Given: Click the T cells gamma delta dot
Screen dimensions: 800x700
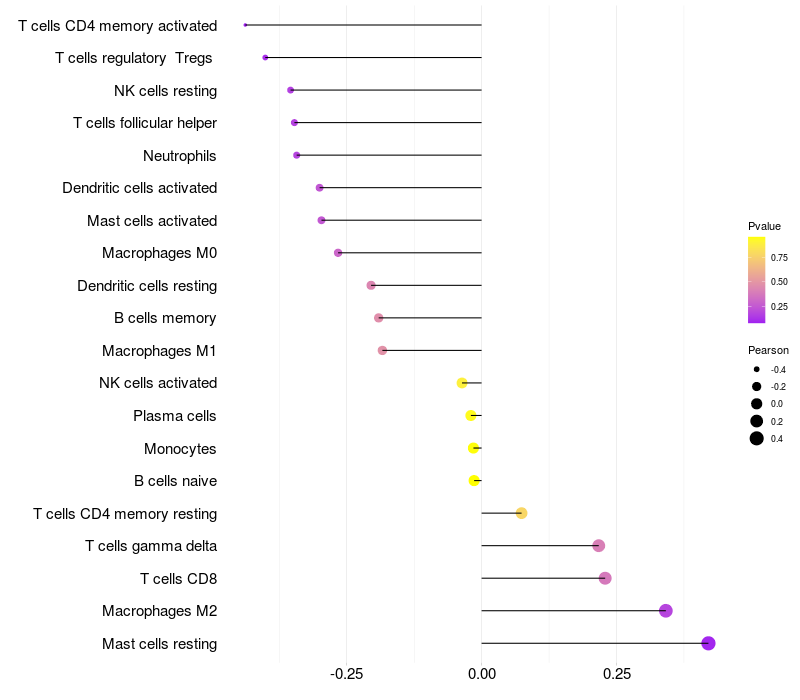Looking at the screenshot, I should pyautogui.click(x=598, y=545).
